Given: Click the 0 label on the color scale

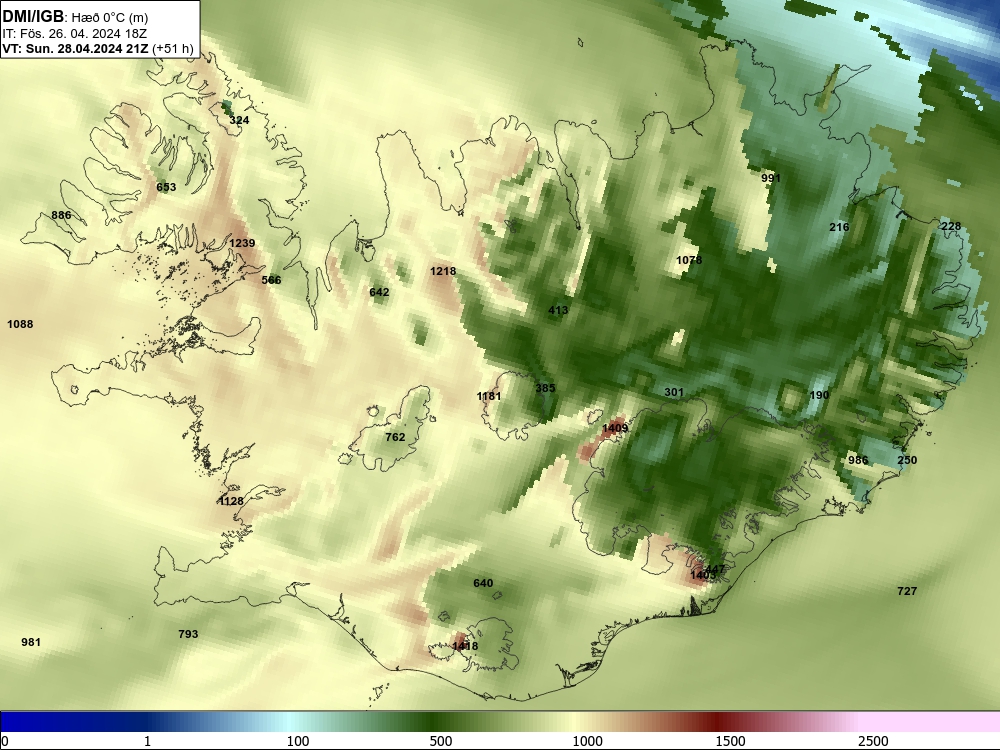Looking at the screenshot, I should 5,741.
